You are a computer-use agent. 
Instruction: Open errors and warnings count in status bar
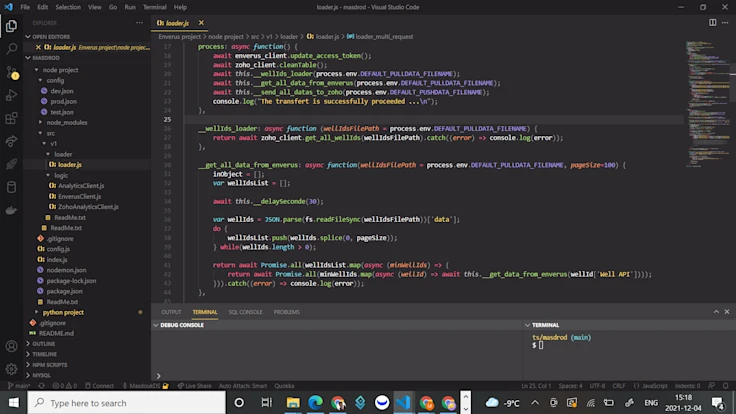[65, 386]
